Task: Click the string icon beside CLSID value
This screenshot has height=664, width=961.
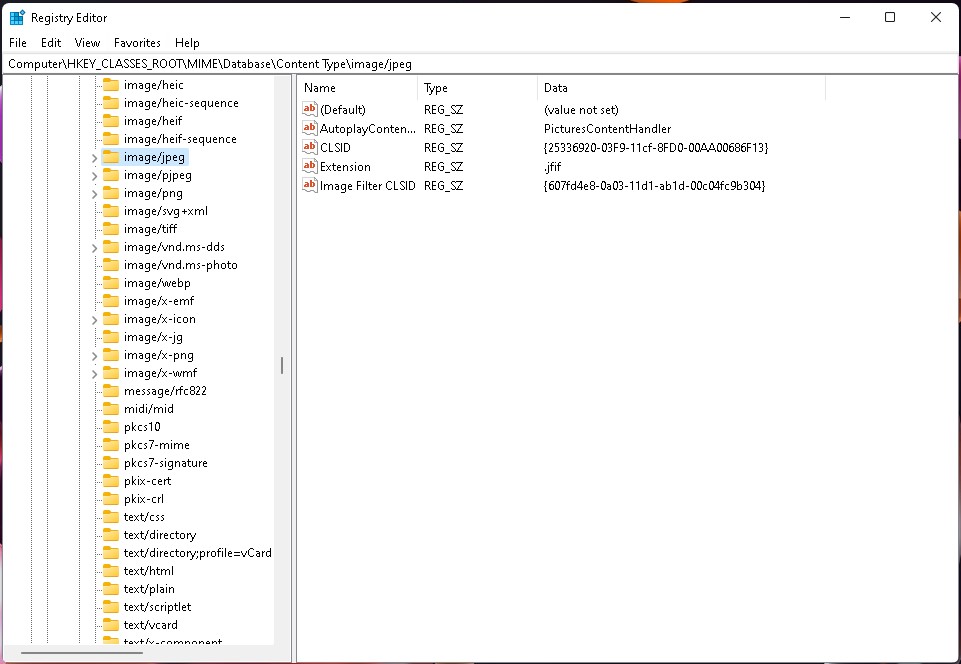Action: (310, 148)
